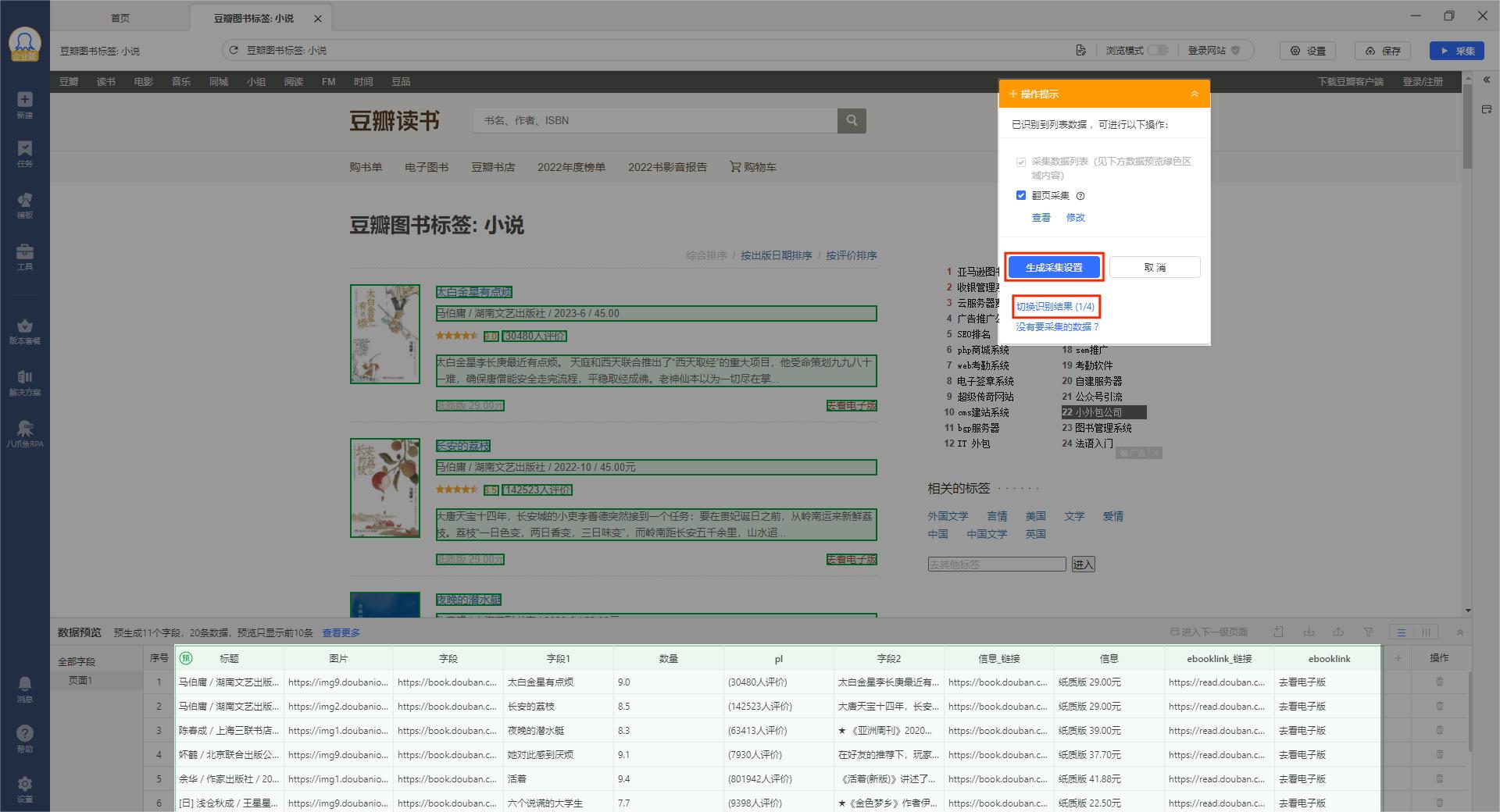This screenshot has height=812, width=1500.
Task: Check the 采集数据列表 checkbox
Action: pyautogui.click(x=1021, y=162)
